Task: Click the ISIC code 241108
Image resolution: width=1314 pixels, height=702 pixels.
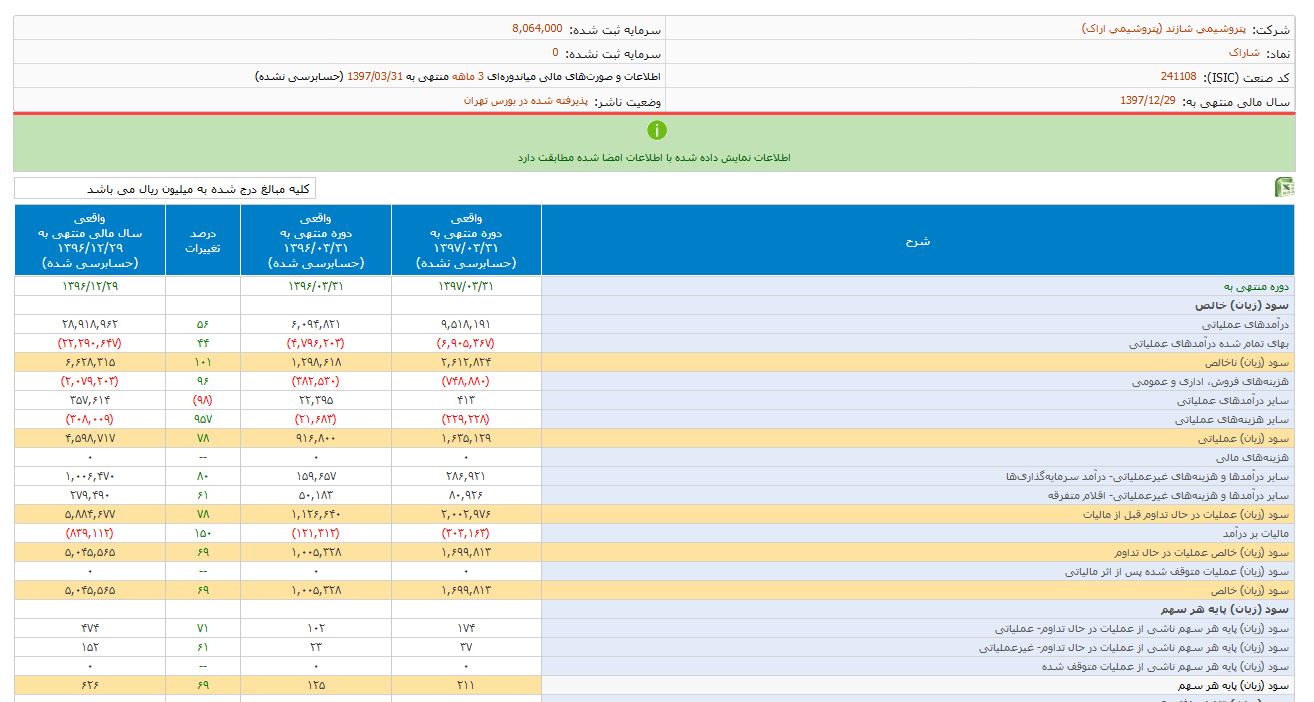Action: coord(1178,77)
